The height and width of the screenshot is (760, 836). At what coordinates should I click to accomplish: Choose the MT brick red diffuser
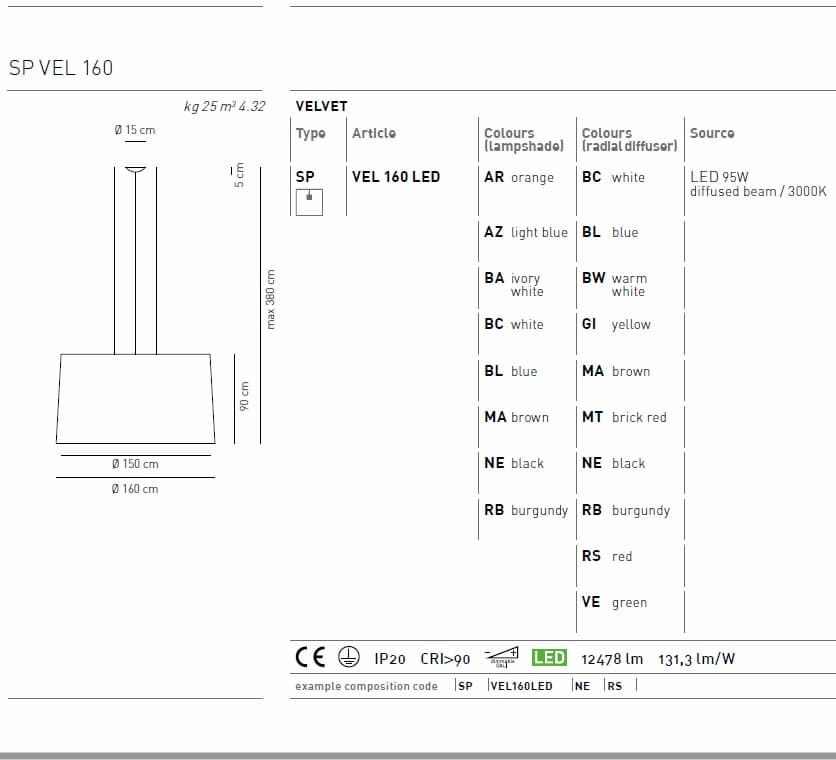623,417
